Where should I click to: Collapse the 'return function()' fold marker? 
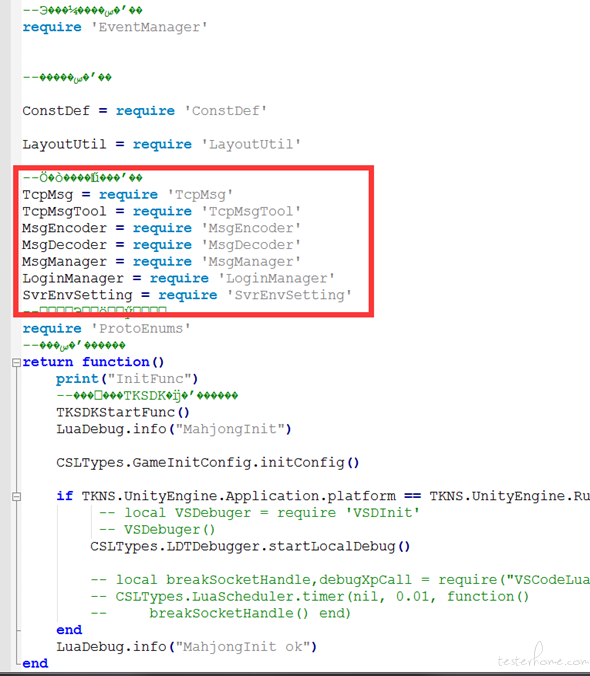point(16,362)
